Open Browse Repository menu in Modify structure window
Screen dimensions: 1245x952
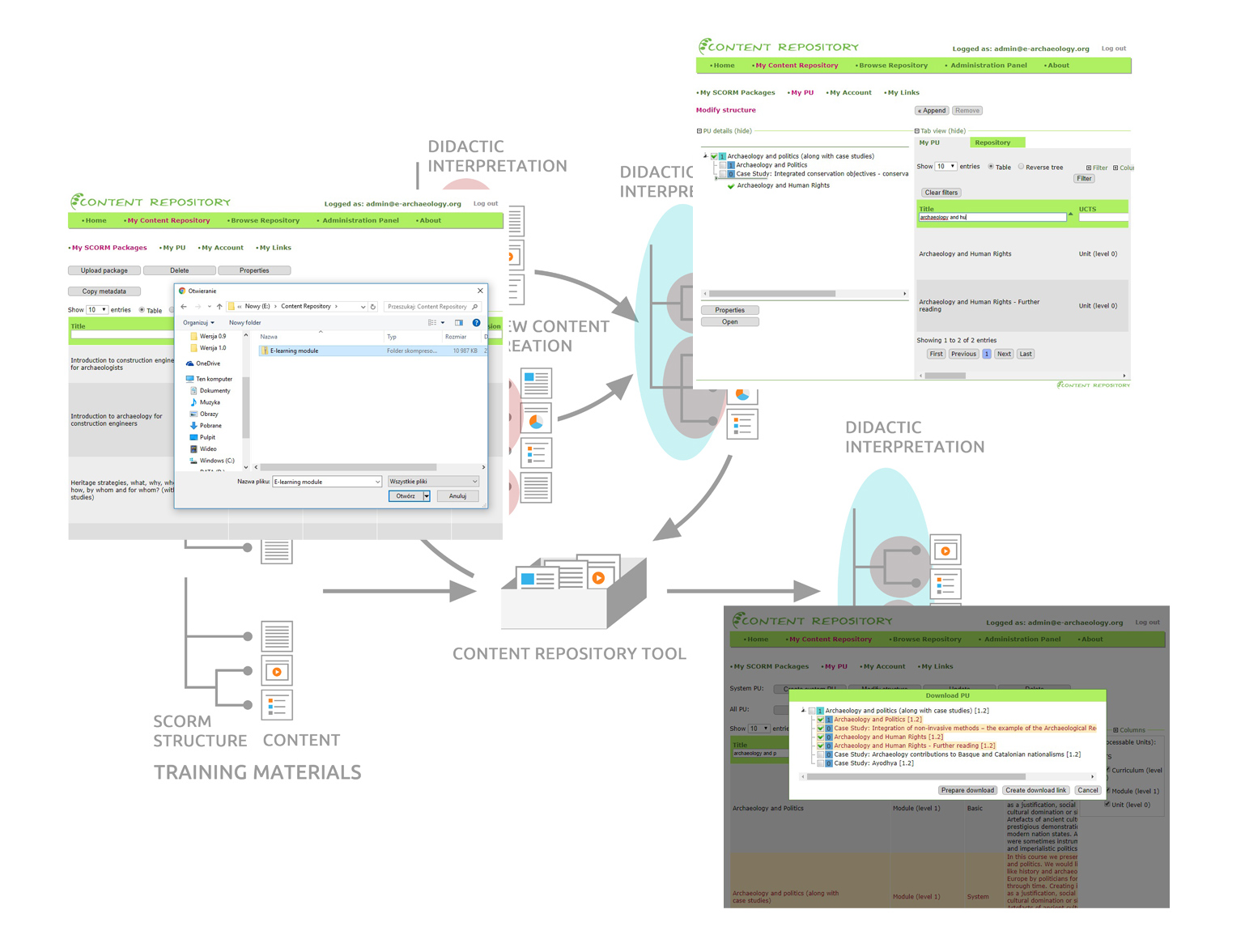[x=891, y=66]
